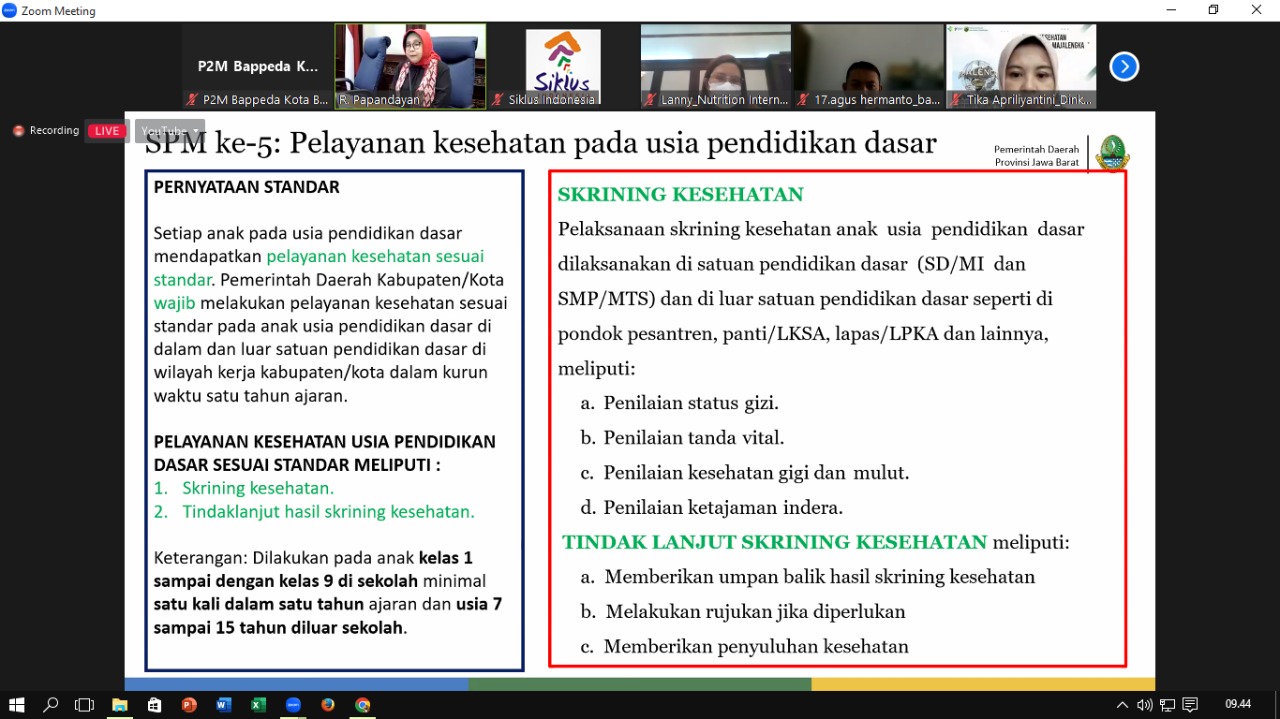
Task: Click 'Pemerintah Daerah Provinsi Jawa Barat' text
Action: click(x=1036, y=156)
